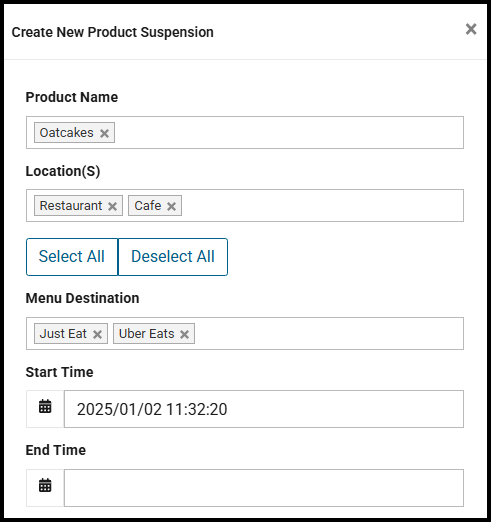Viewport: 491px width, 522px height.
Task: Close the Create New Product Suspension dialog
Action: click(x=471, y=29)
